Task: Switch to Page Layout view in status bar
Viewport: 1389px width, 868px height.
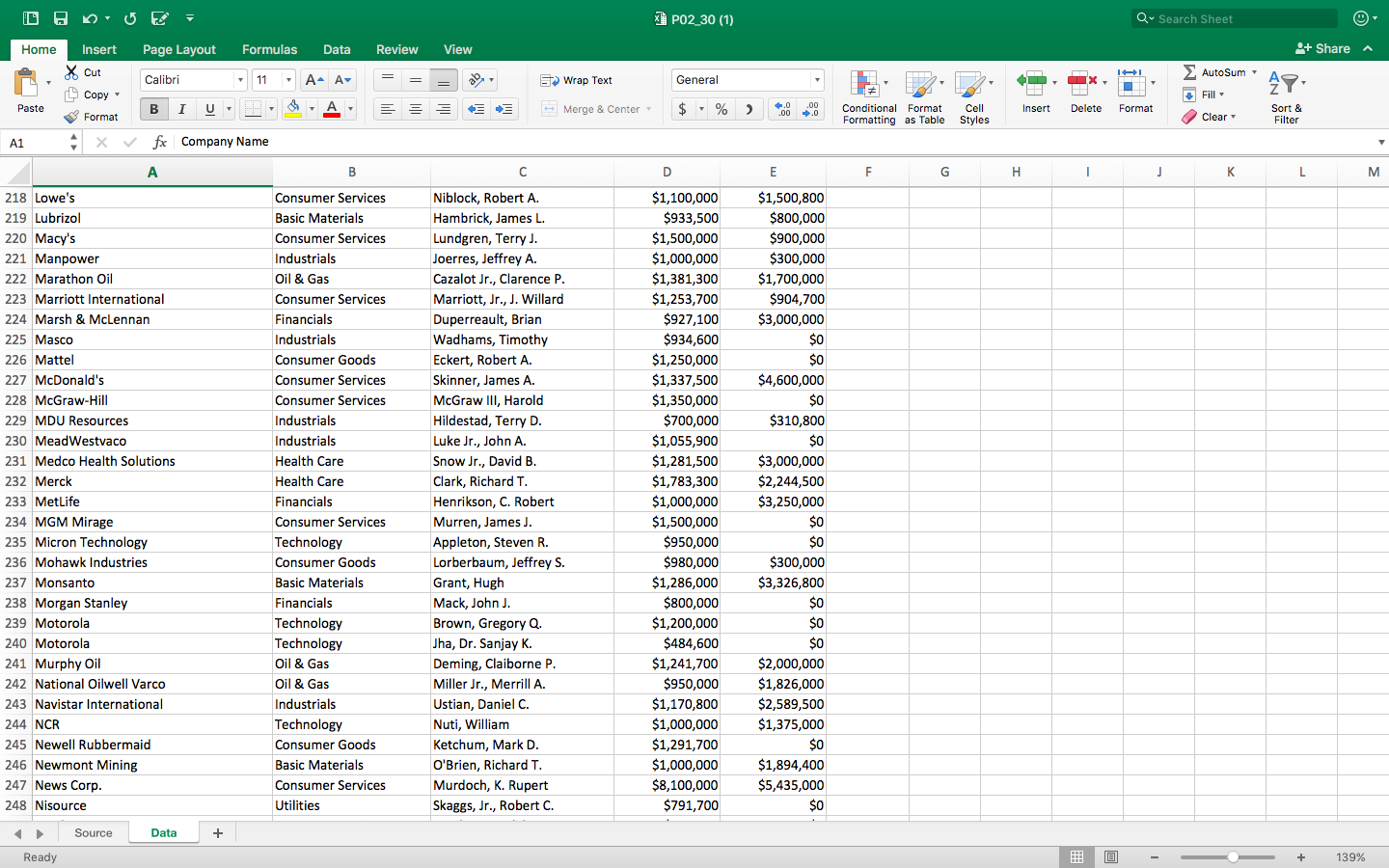Action: 1111,856
